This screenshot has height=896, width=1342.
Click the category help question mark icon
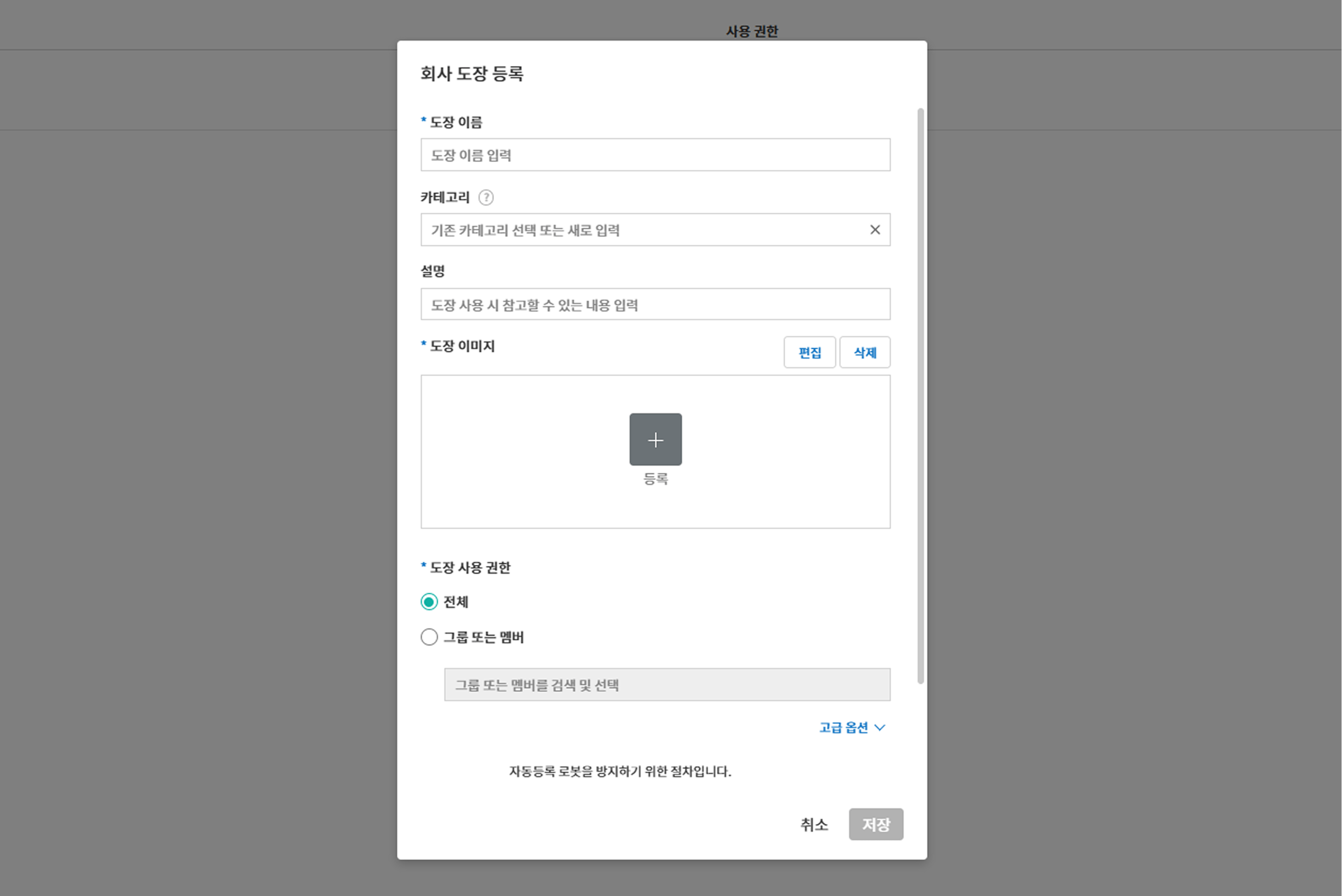click(x=485, y=198)
